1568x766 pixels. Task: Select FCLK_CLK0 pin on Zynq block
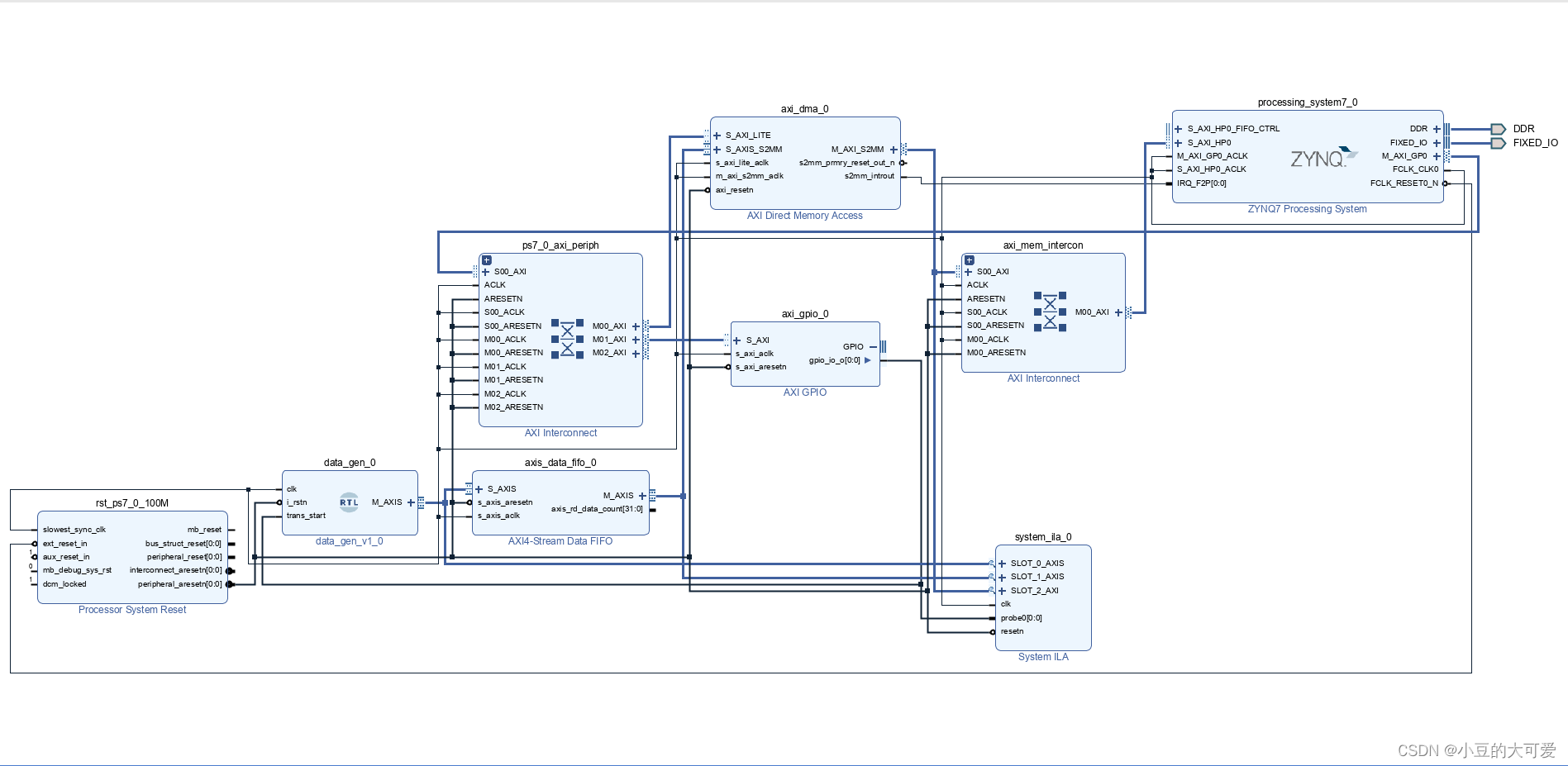[1416, 169]
